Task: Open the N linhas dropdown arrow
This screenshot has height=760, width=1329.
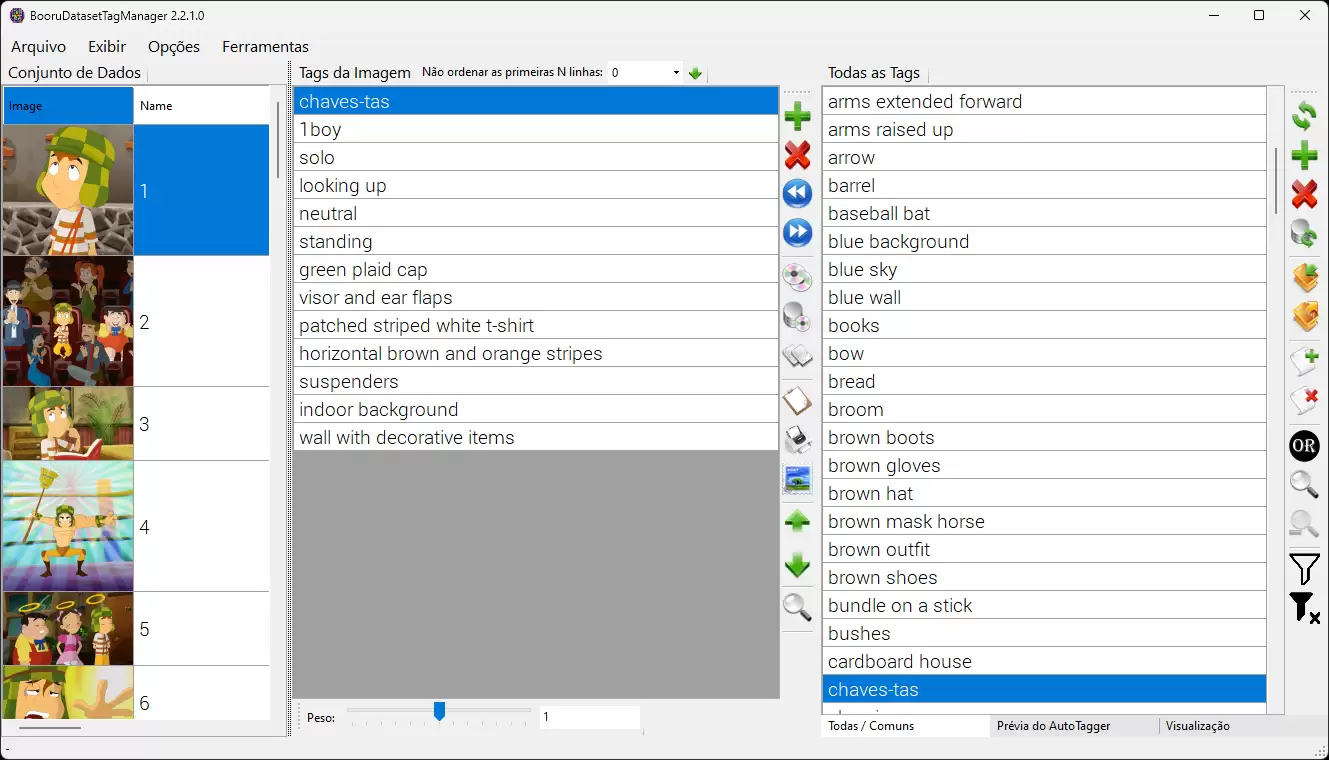Action: coord(676,73)
